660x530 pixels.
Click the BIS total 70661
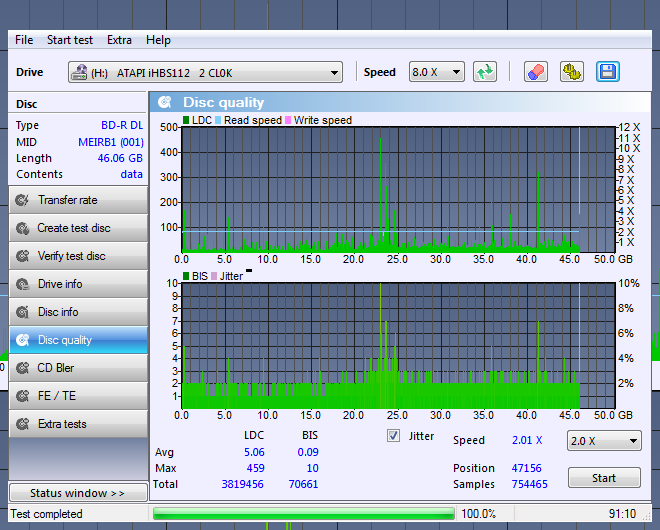(x=303, y=484)
